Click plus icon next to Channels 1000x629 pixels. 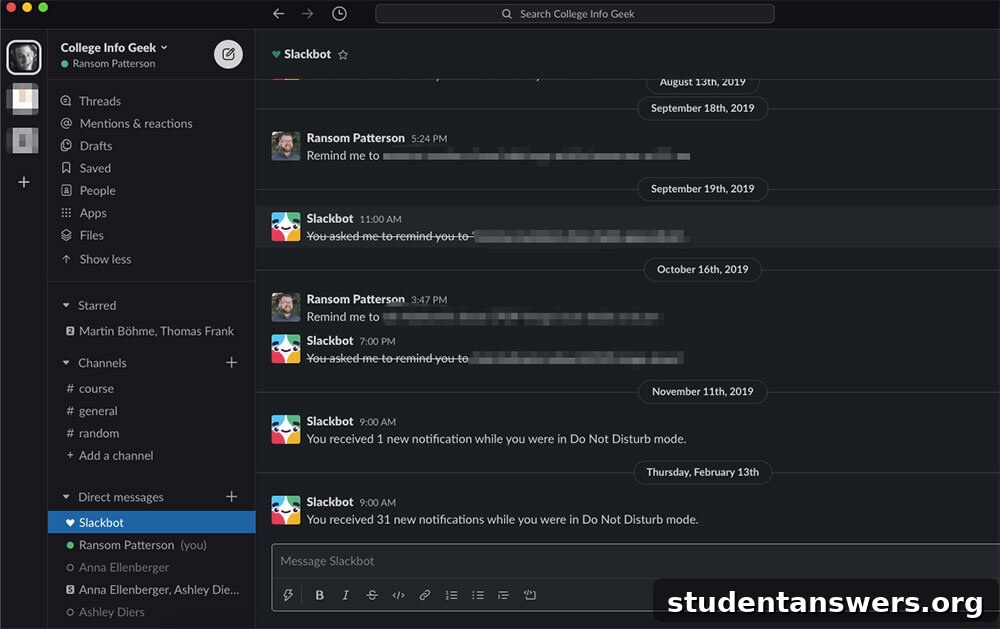[232, 362]
